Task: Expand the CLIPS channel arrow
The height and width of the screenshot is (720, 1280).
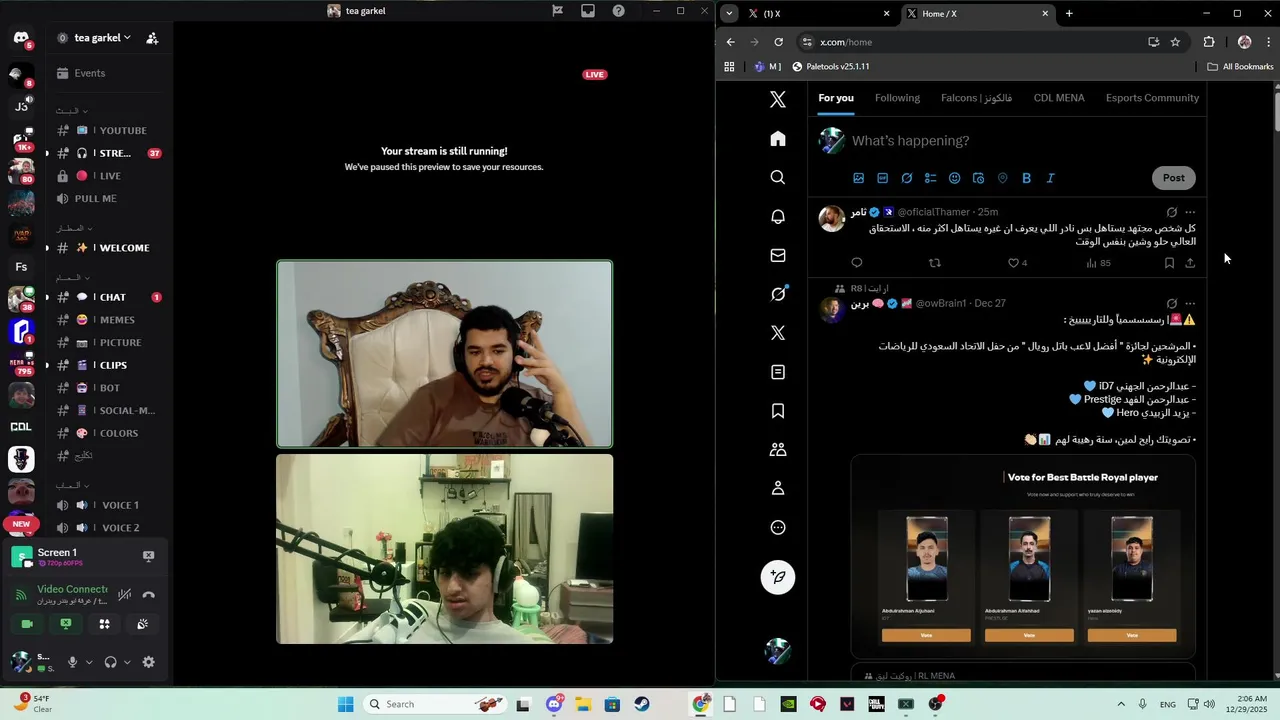Action: (47, 365)
